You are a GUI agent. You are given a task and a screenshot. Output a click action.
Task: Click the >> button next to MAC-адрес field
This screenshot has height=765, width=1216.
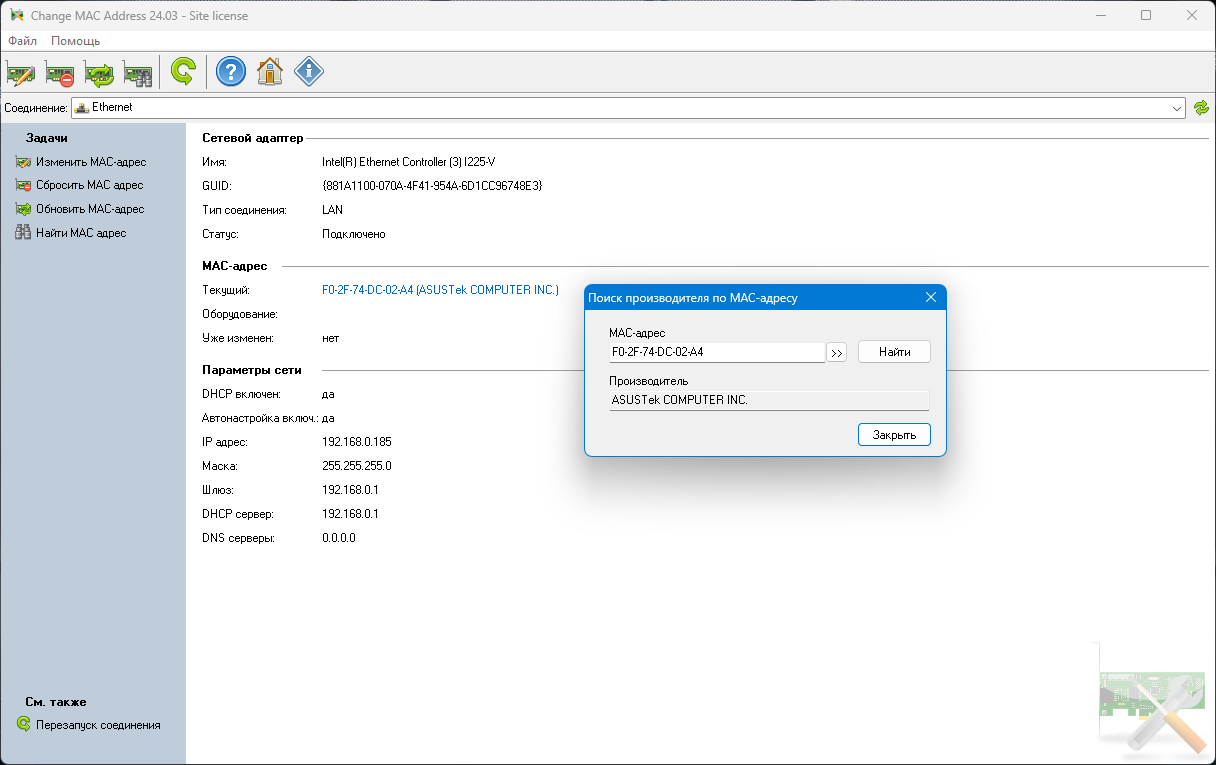[x=837, y=352]
